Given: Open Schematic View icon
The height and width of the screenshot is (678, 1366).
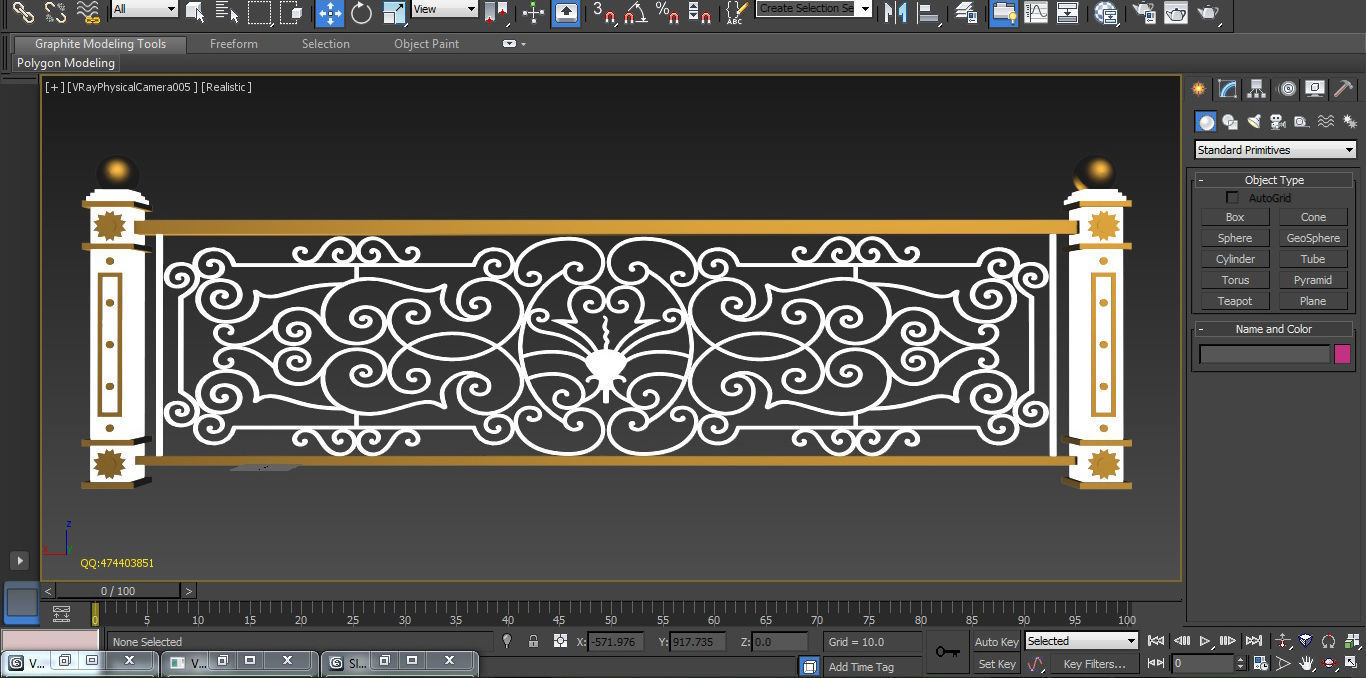Looking at the screenshot, I should point(1068,12).
